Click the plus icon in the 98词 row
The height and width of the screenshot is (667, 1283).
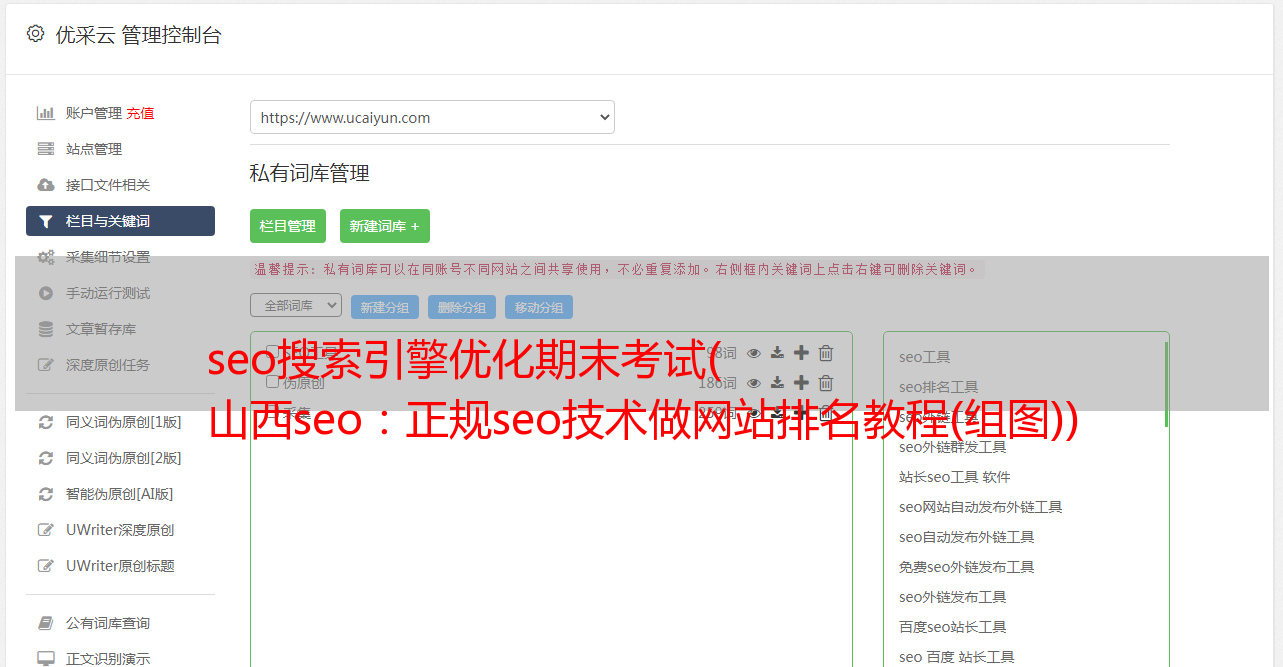coord(801,352)
